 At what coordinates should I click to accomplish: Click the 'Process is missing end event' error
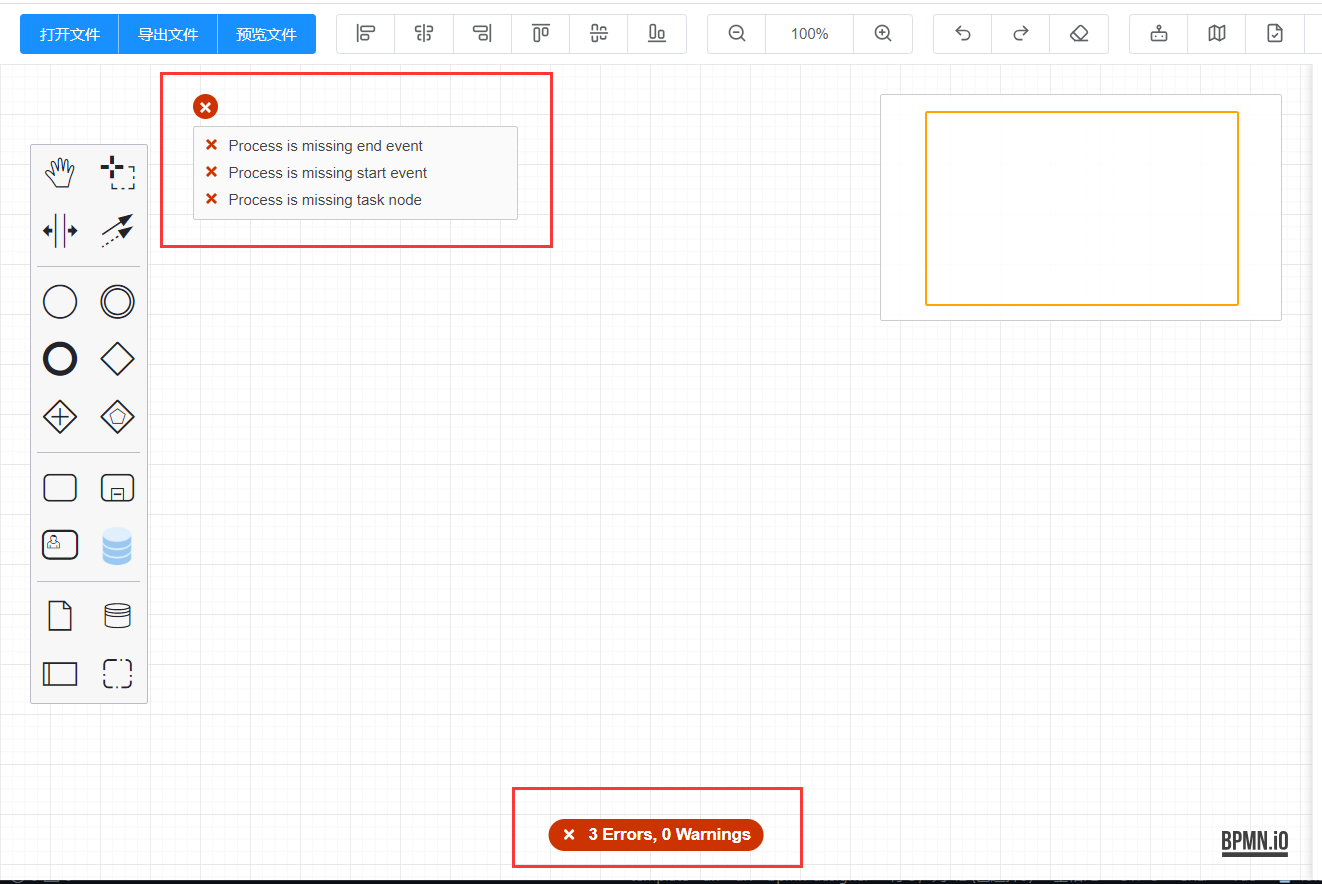[325, 145]
